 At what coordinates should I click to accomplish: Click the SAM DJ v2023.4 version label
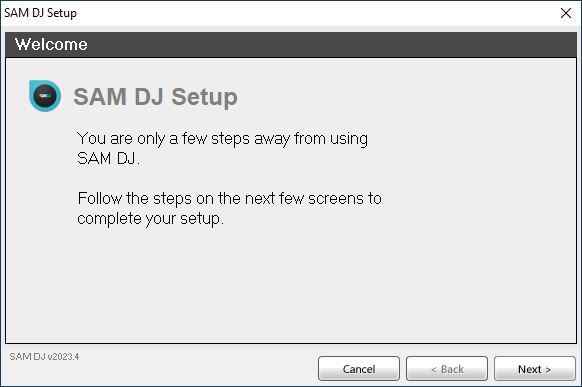pyautogui.click(x=44, y=357)
